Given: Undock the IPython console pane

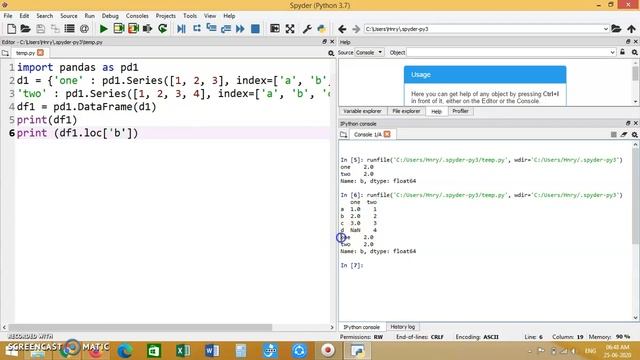Looking at the screenshot, I should click(628, 123).
